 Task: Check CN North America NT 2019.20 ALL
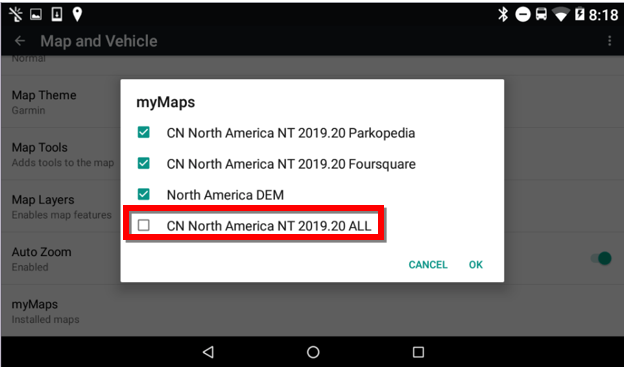click(143, 226)
